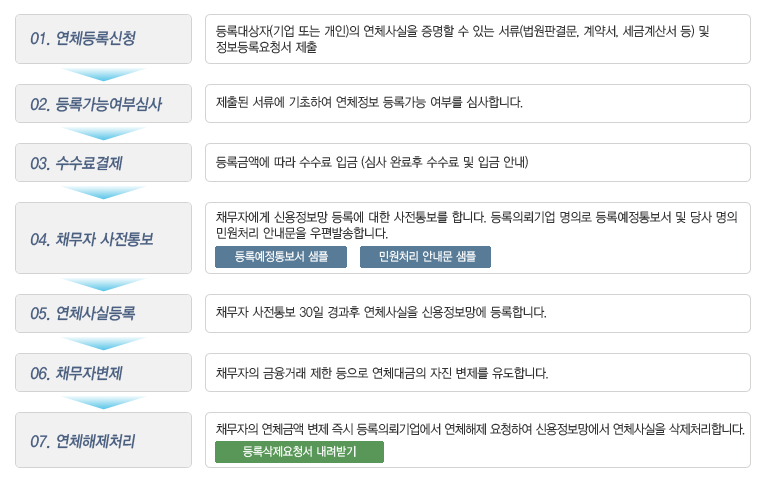Select step 05. 연체사실등록
This screenshot has width=770, height=482.
point(104,313)
